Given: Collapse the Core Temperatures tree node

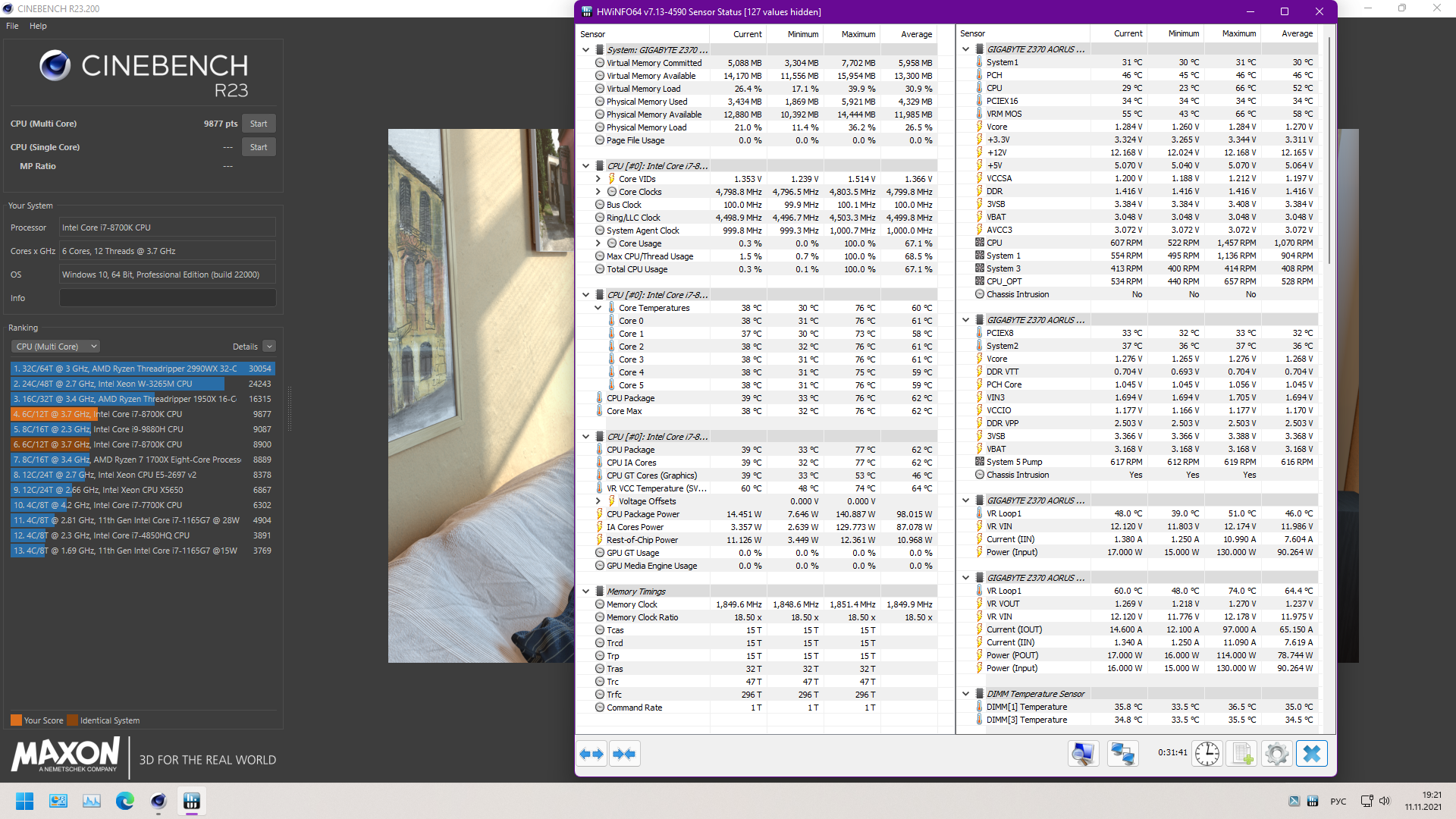Looking at the screenshot, I should [598, 308].
